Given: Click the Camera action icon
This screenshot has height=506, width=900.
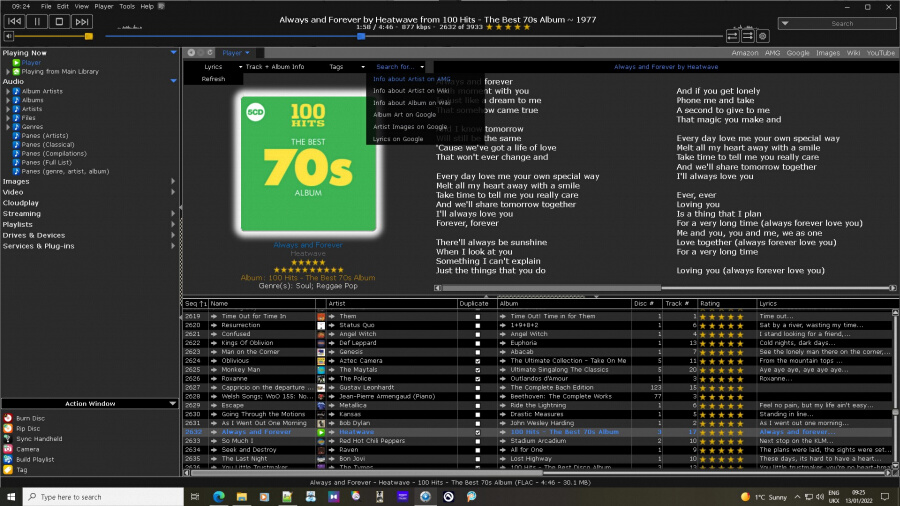Looking at the screenshot, I should pos(8,449).
